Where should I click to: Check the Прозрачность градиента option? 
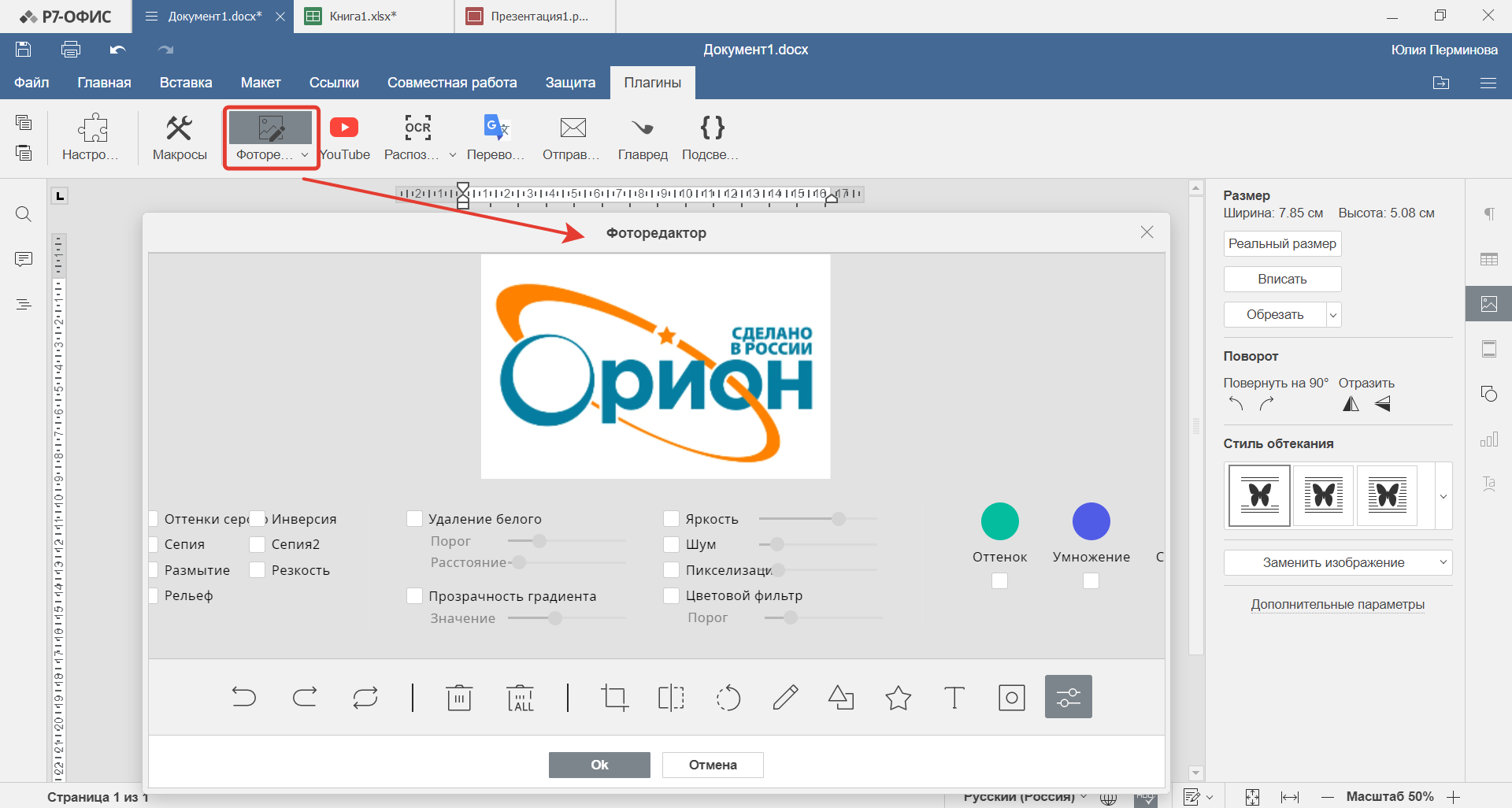coord(414,596)
